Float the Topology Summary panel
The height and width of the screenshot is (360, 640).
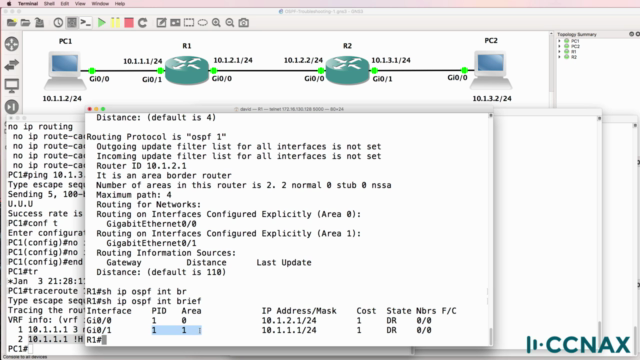(631, 34)
